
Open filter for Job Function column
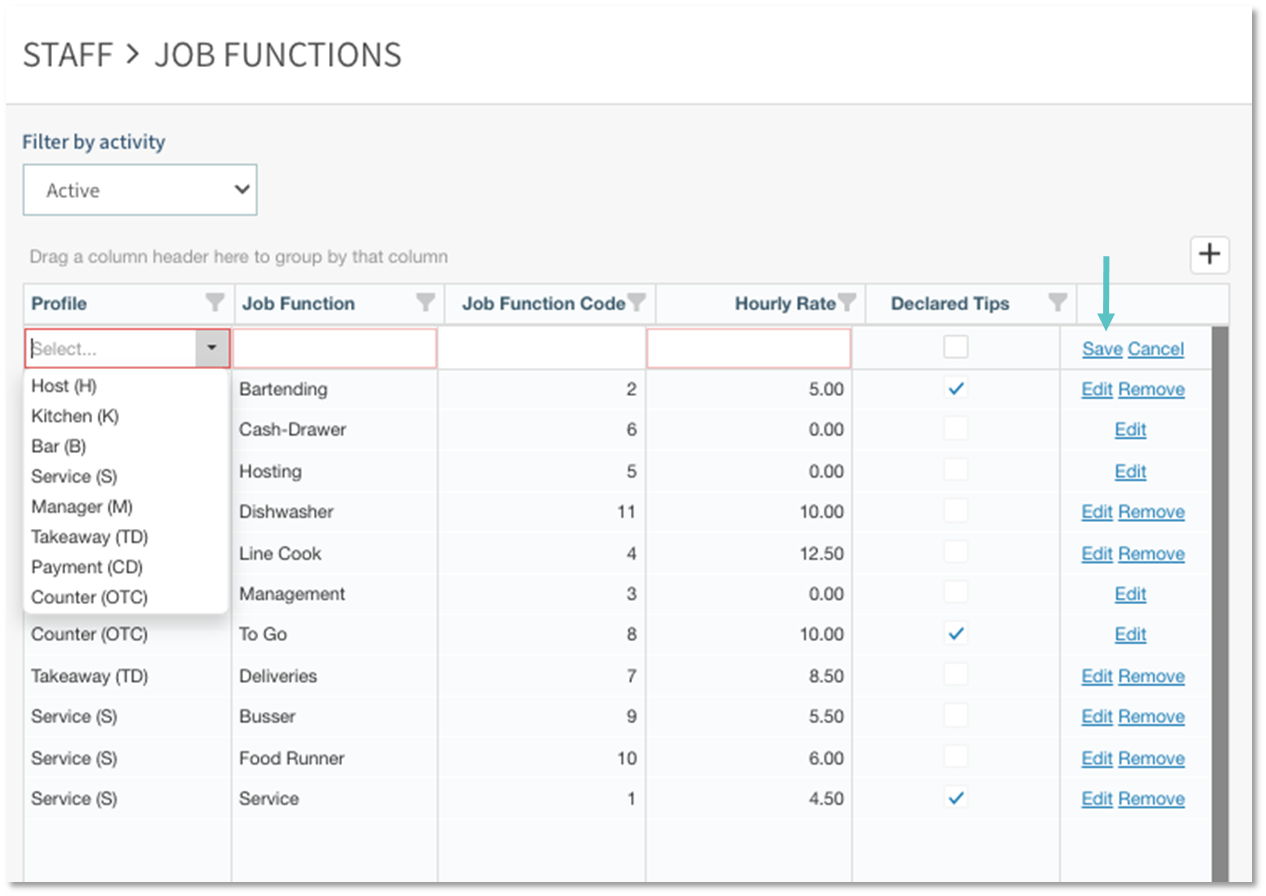(x=425, y=303)
